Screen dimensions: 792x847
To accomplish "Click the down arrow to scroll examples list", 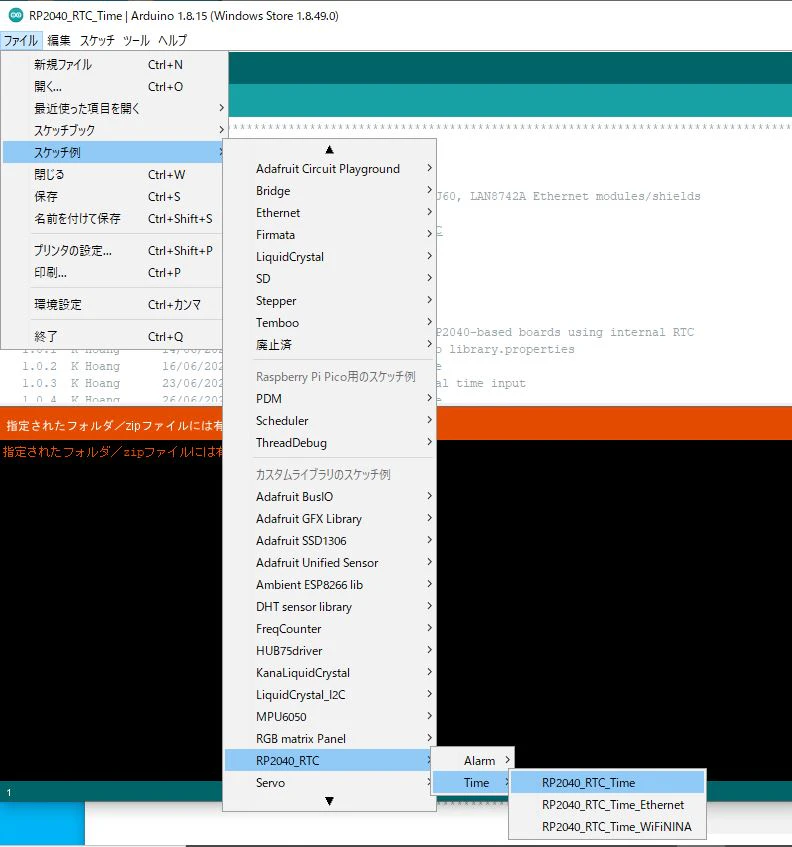I will click(330, 801).
